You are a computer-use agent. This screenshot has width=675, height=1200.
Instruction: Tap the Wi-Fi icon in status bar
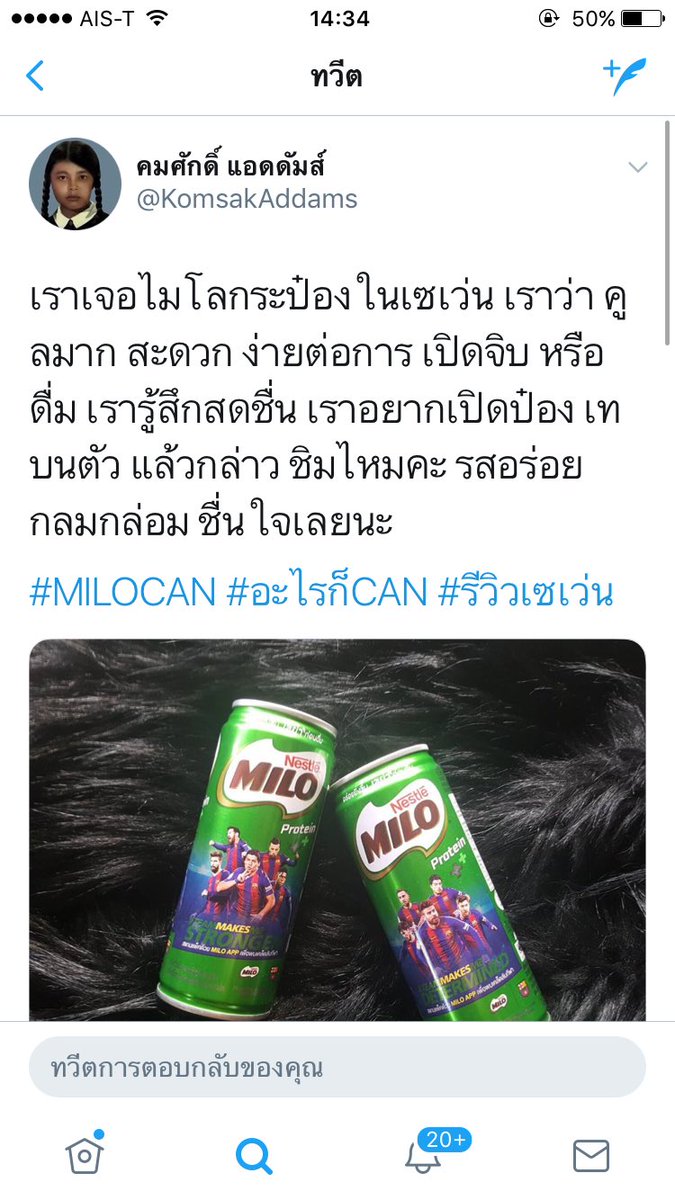pos(157,18)
